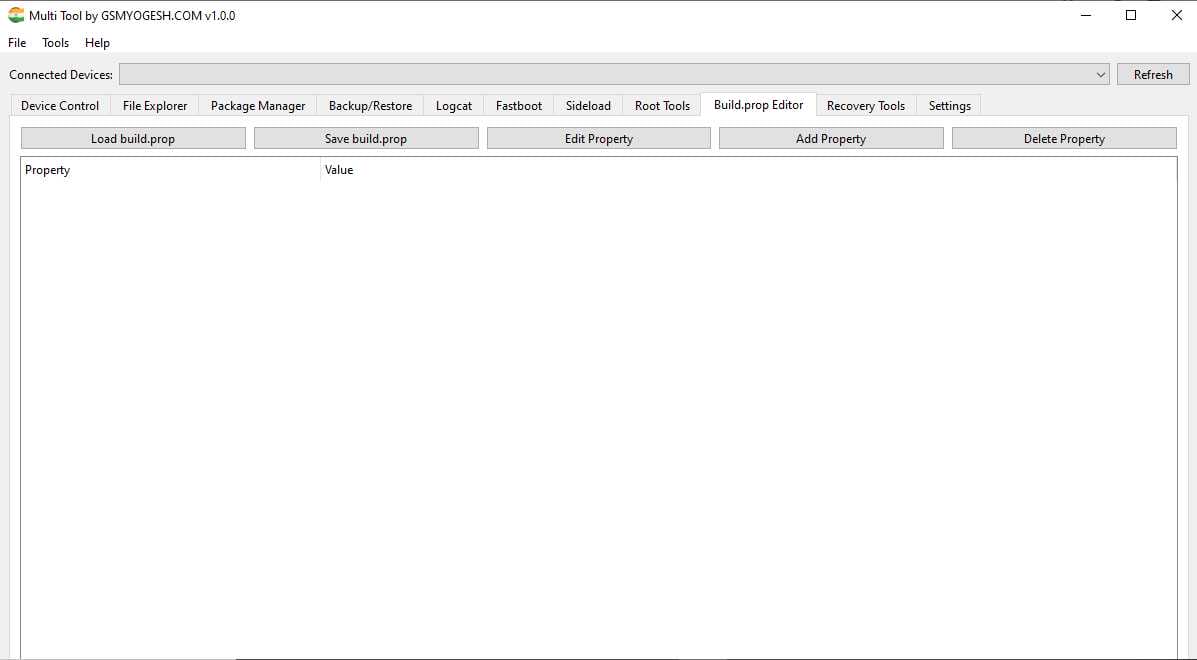The height and width of the screenshot is (660, 1197).
Task: Click the Refresh button
Action: pyautogui.click(x=1153, y=75)
